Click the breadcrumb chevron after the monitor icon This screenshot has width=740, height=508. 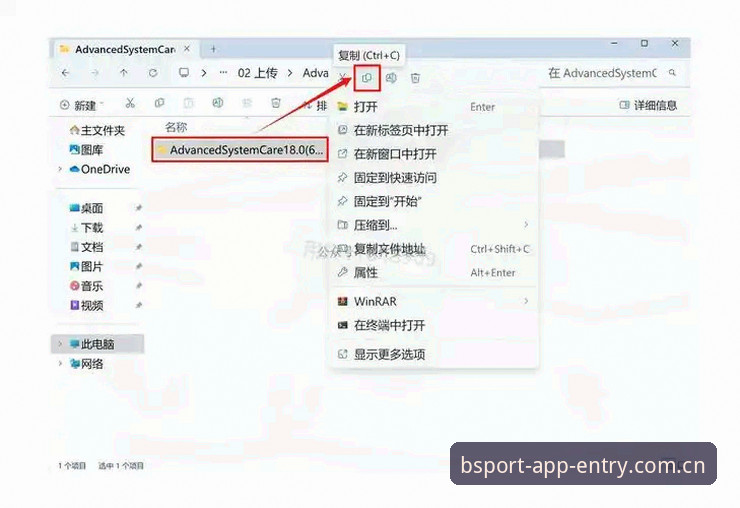[204, 73]
